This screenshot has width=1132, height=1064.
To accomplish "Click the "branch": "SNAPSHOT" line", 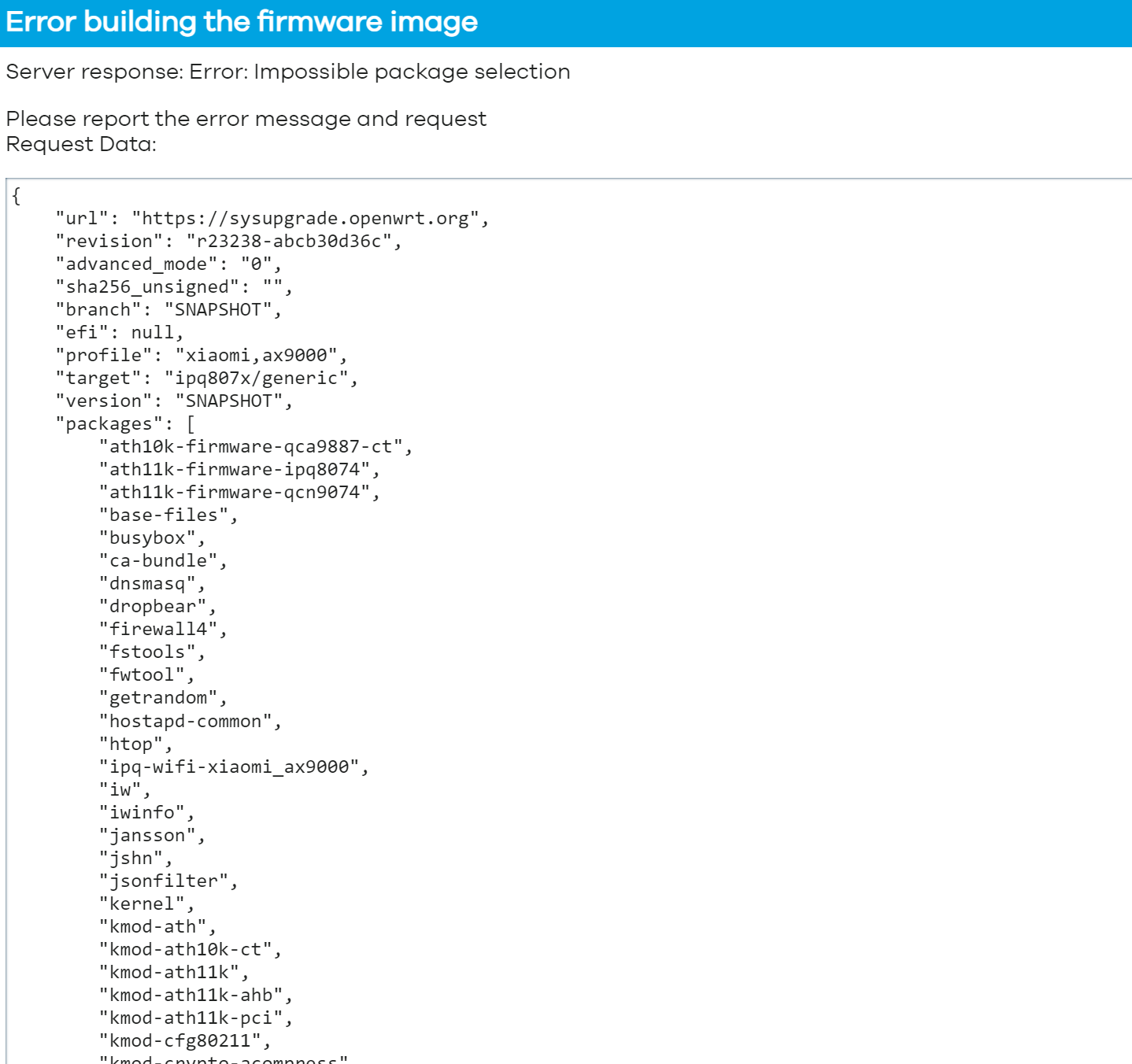I will (x=168, y=310).
